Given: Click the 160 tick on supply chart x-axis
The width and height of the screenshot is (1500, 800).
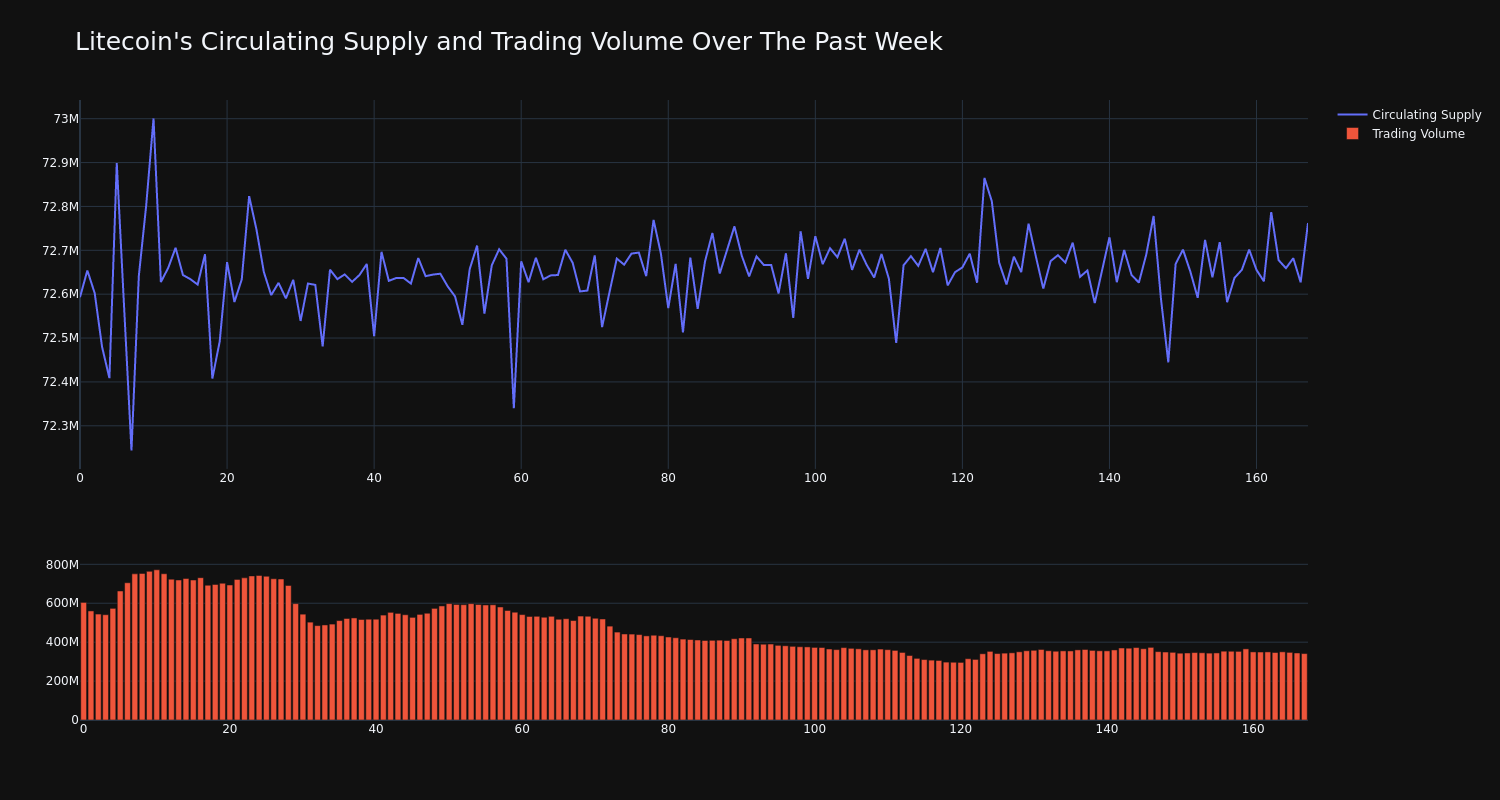Looking at the screenshot, I should [1256, 478].
